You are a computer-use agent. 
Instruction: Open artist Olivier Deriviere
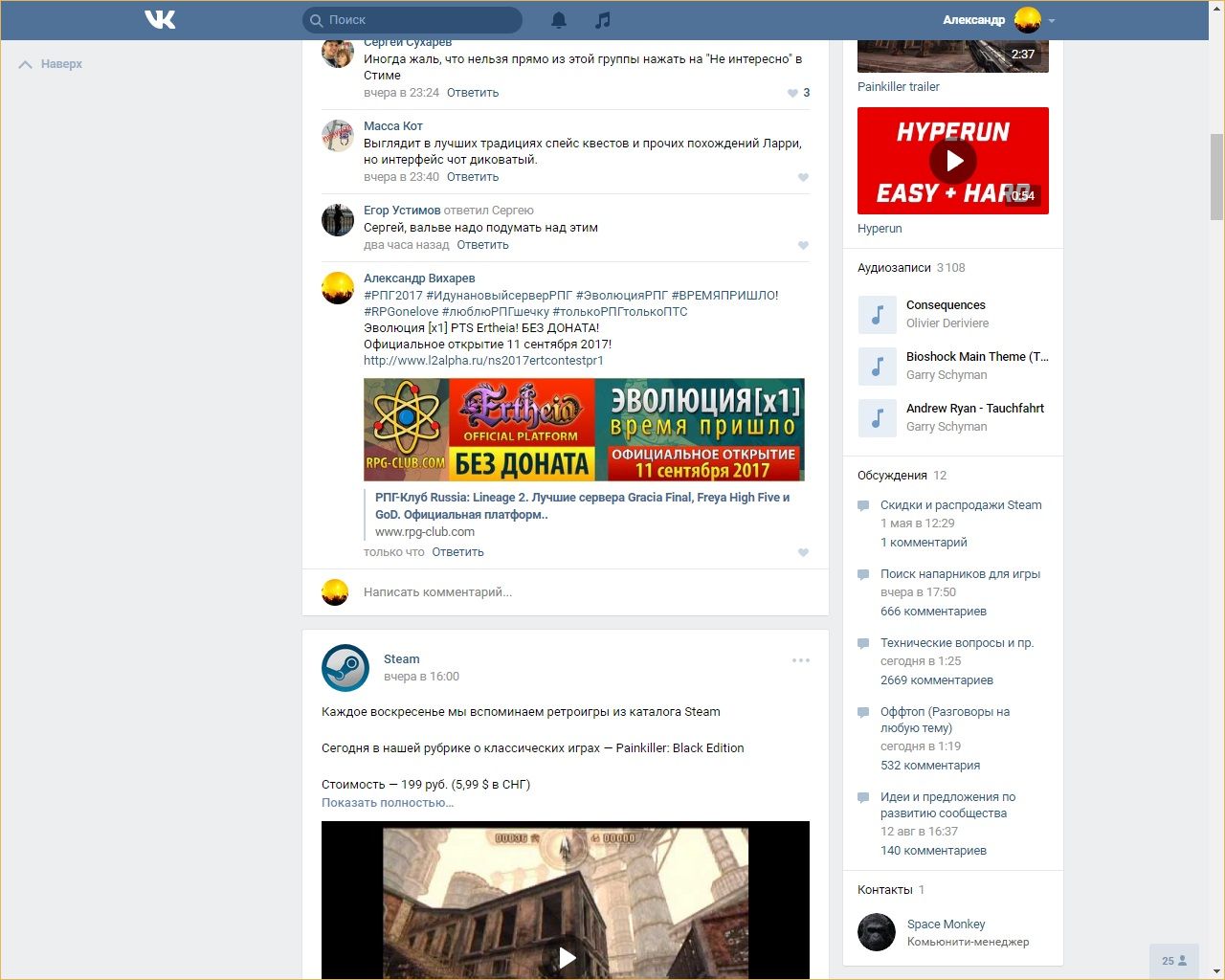pyautogui.click(x=947, y=323)
